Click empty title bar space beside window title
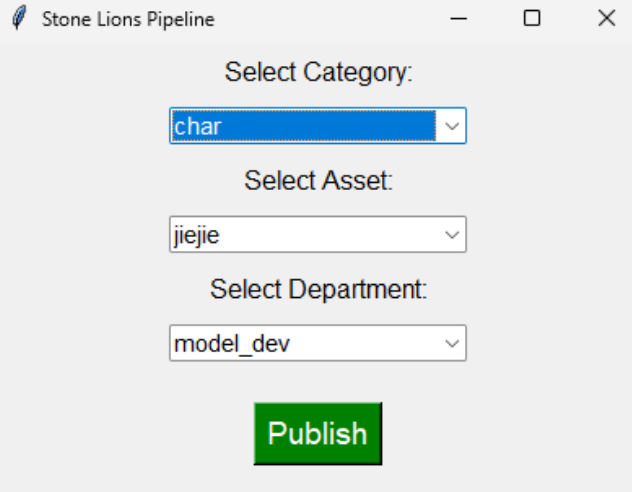 pos(330,19)
